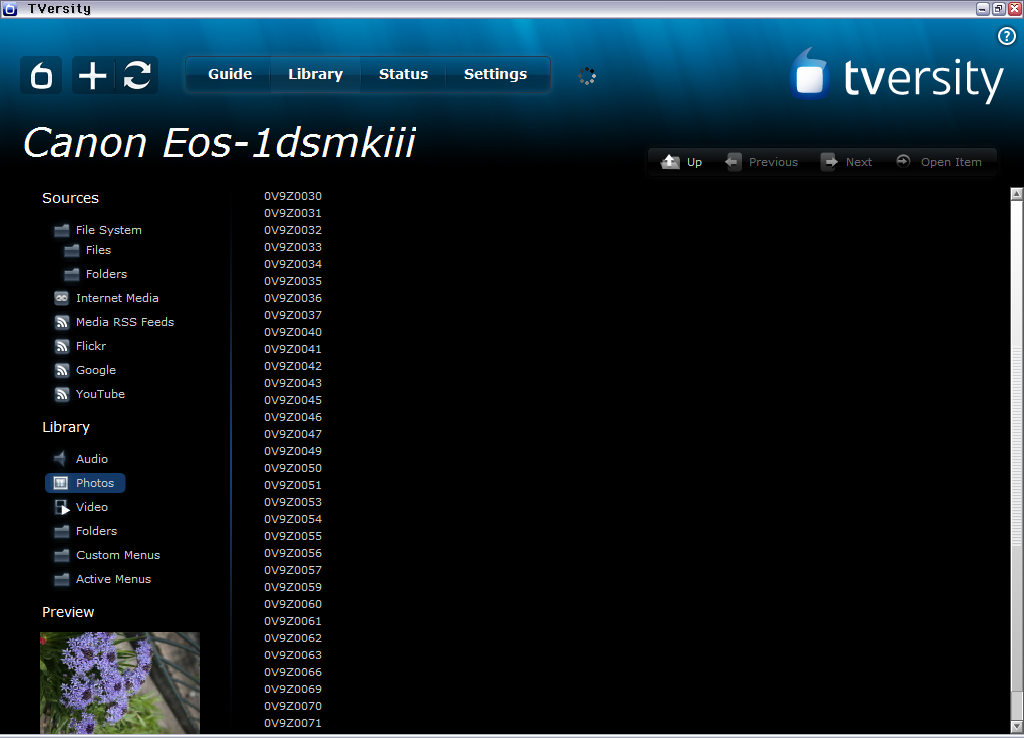Select photo 0V9Z0042
1024x738 pixels.
(293, 366)
